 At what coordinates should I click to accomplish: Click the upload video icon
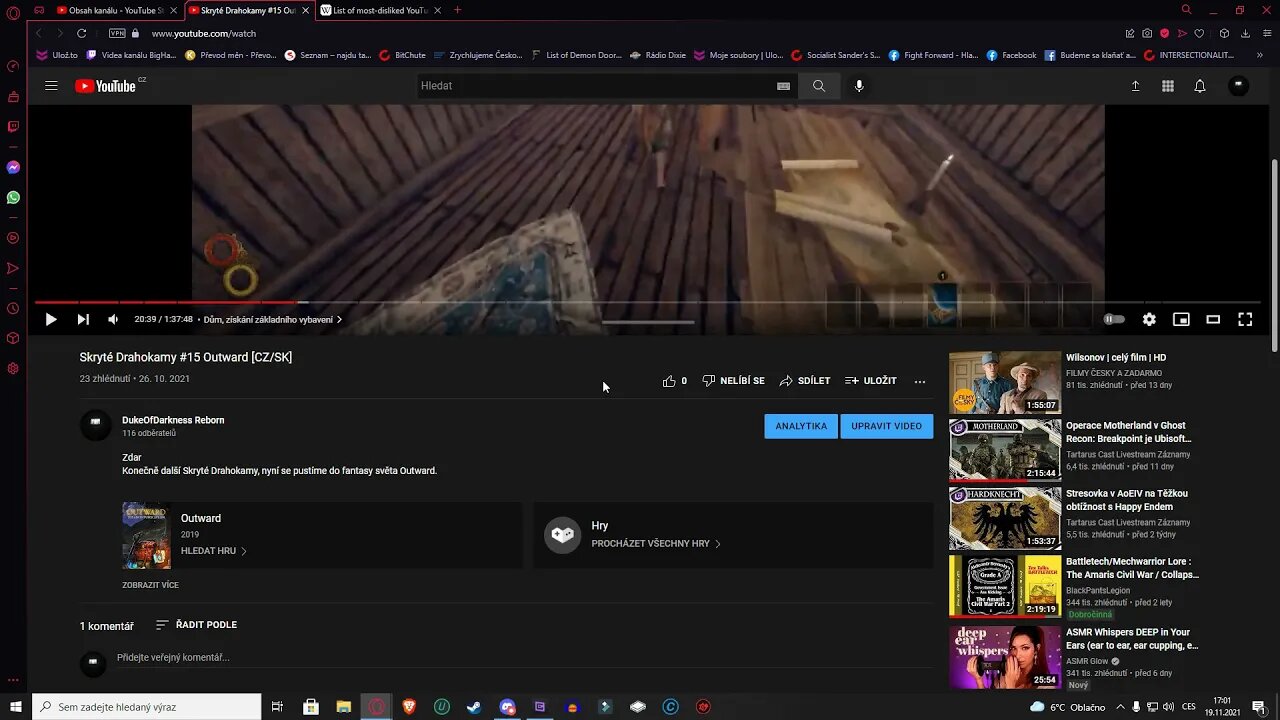coord(1135,86)
